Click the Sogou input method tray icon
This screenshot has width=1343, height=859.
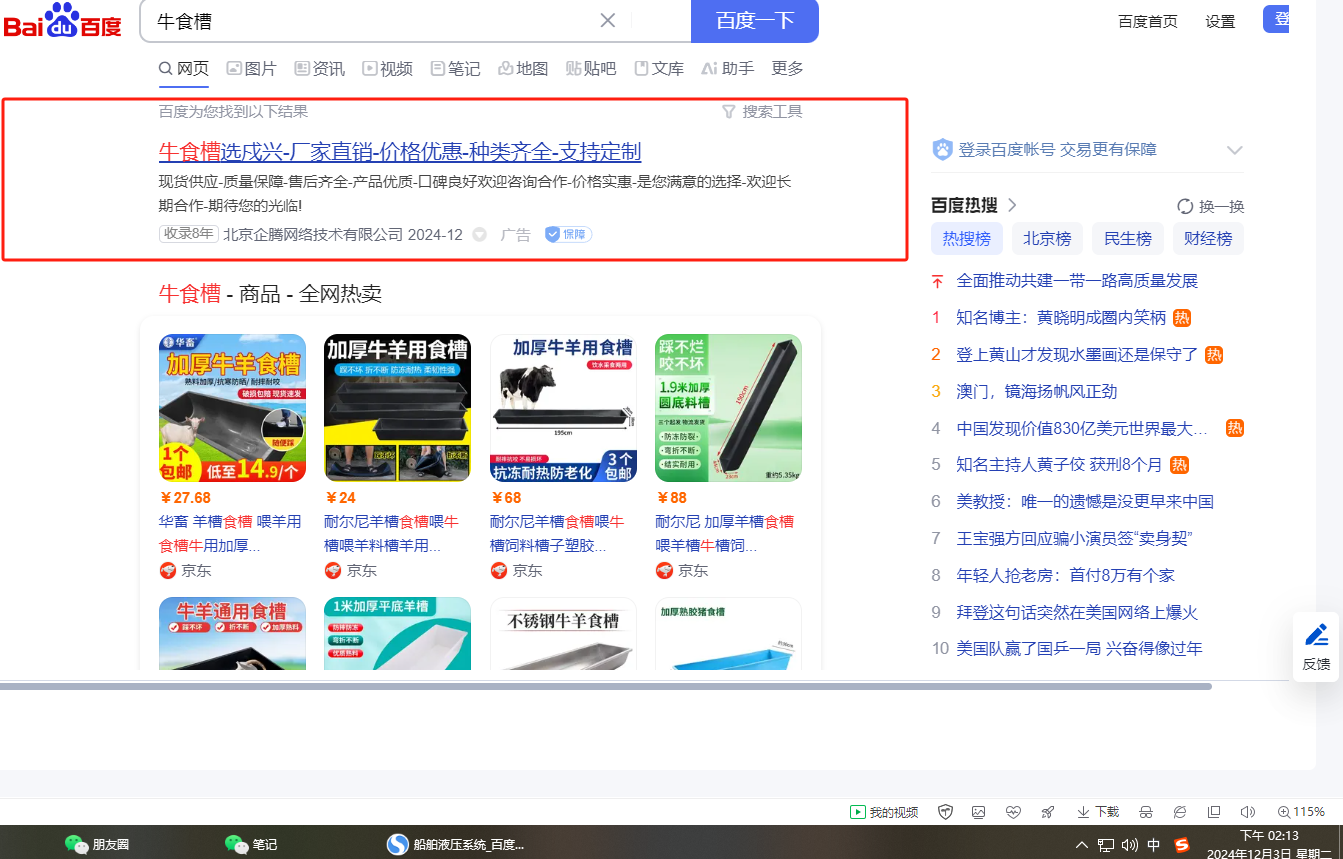point(1183,845)
